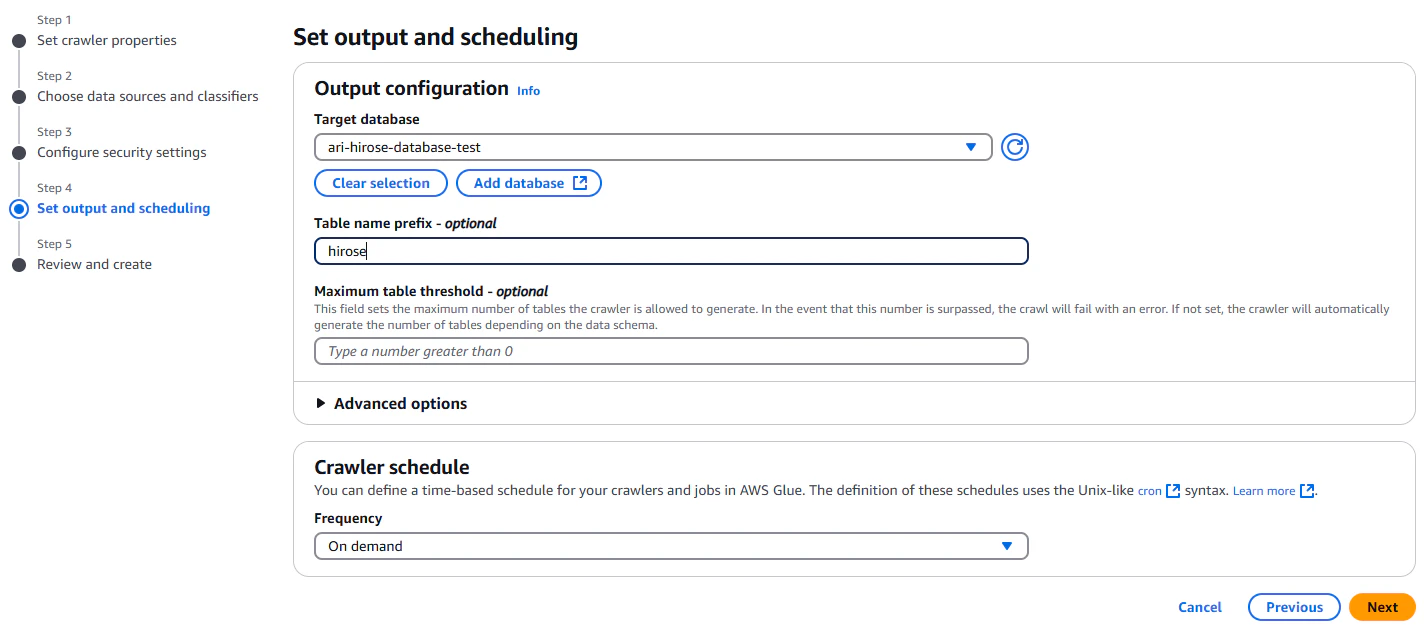This screenshot has height=630, width=1424.
Task: Click the Table name prefix field
Action: tap(671, 251)
